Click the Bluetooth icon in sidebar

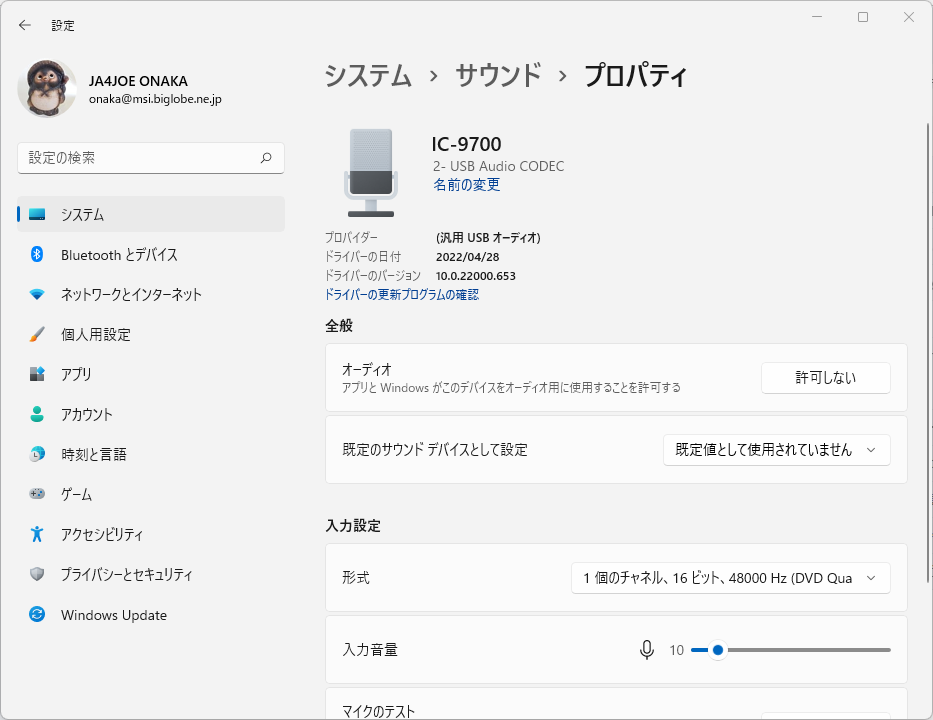coord(37,255)
